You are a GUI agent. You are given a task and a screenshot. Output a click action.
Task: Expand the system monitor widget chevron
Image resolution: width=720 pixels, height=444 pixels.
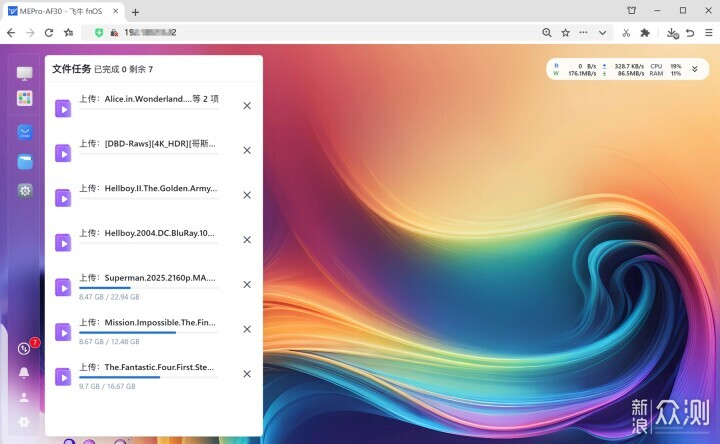coord(695,69)
